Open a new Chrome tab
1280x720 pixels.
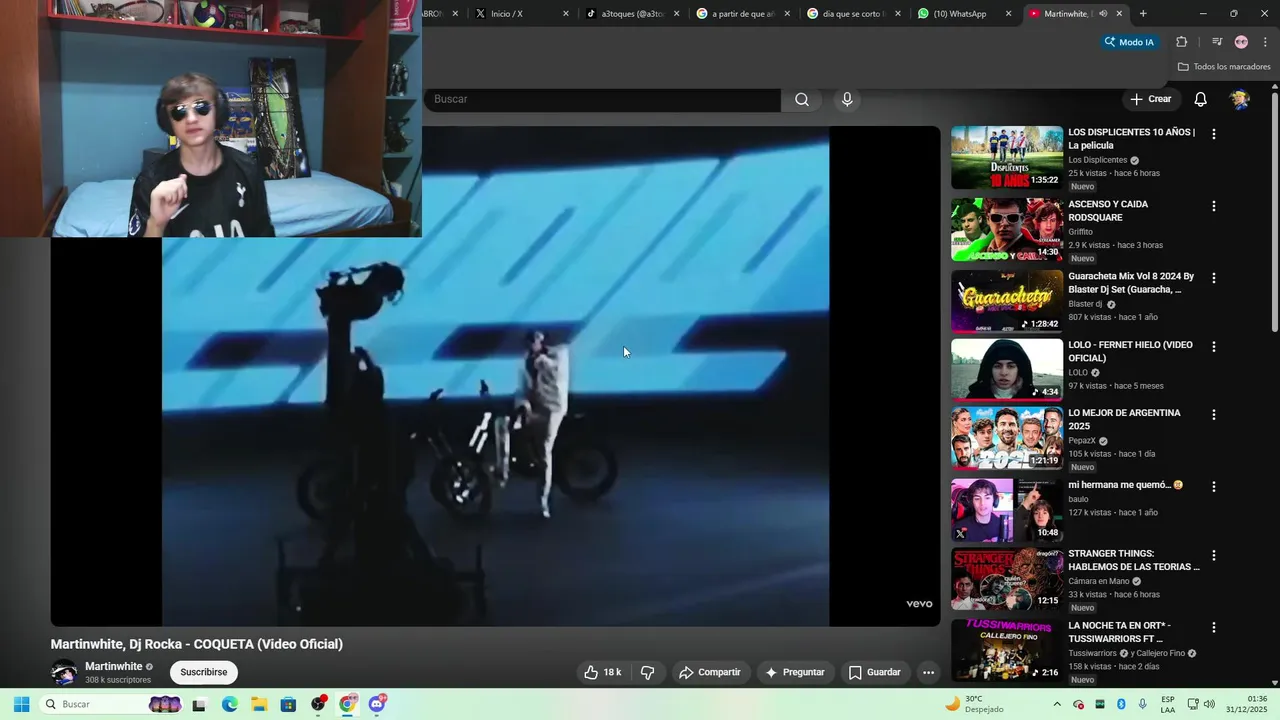point(1143,14)
